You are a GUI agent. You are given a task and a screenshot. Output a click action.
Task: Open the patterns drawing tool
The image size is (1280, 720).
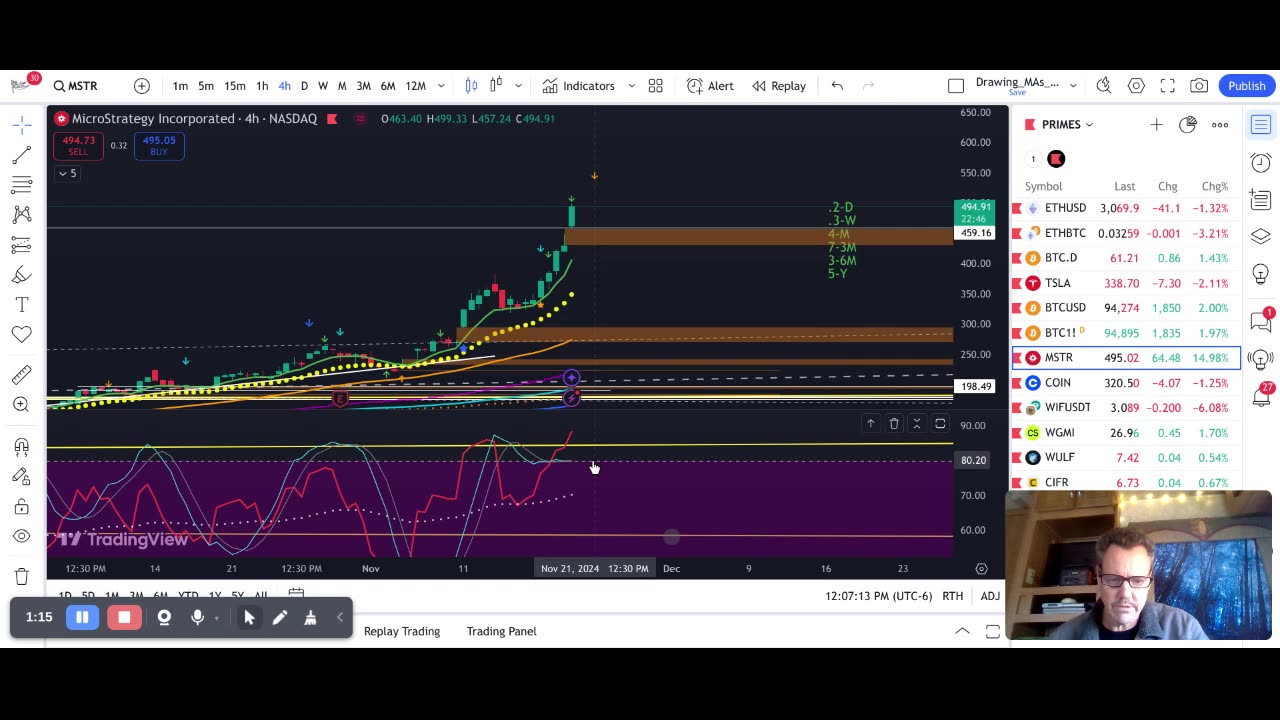tap(21, 215)
